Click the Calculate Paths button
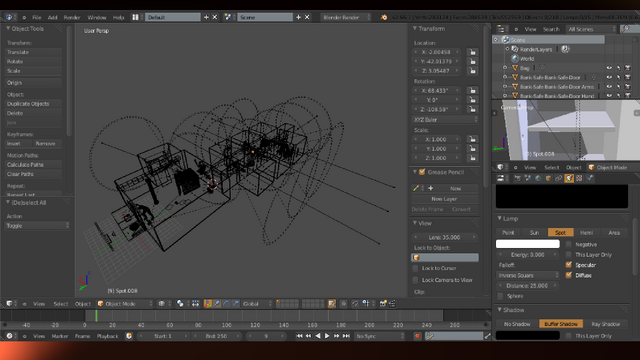The height and width of the screenshot is (360, 640). pos(33,164)
